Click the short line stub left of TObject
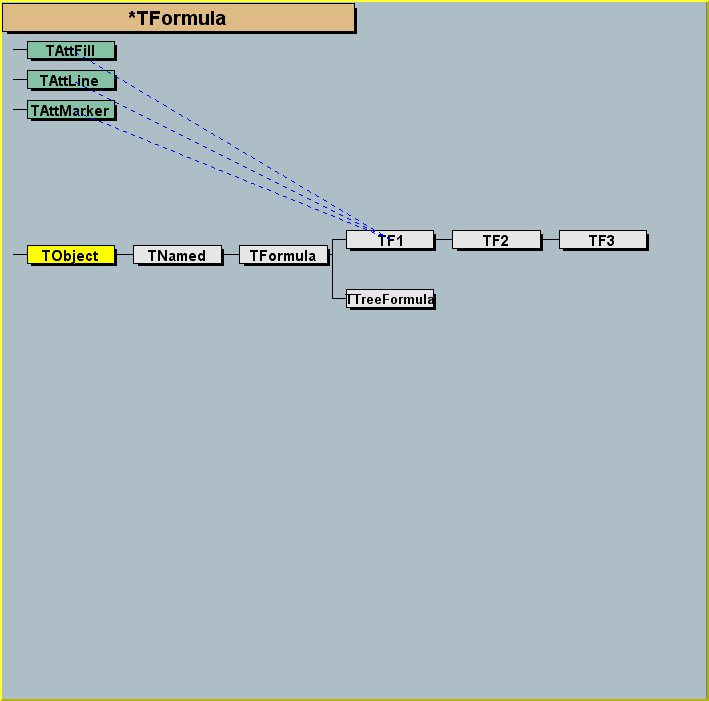Image resolution: width=709 pixels, height=701 pixels. click(20, 255)
